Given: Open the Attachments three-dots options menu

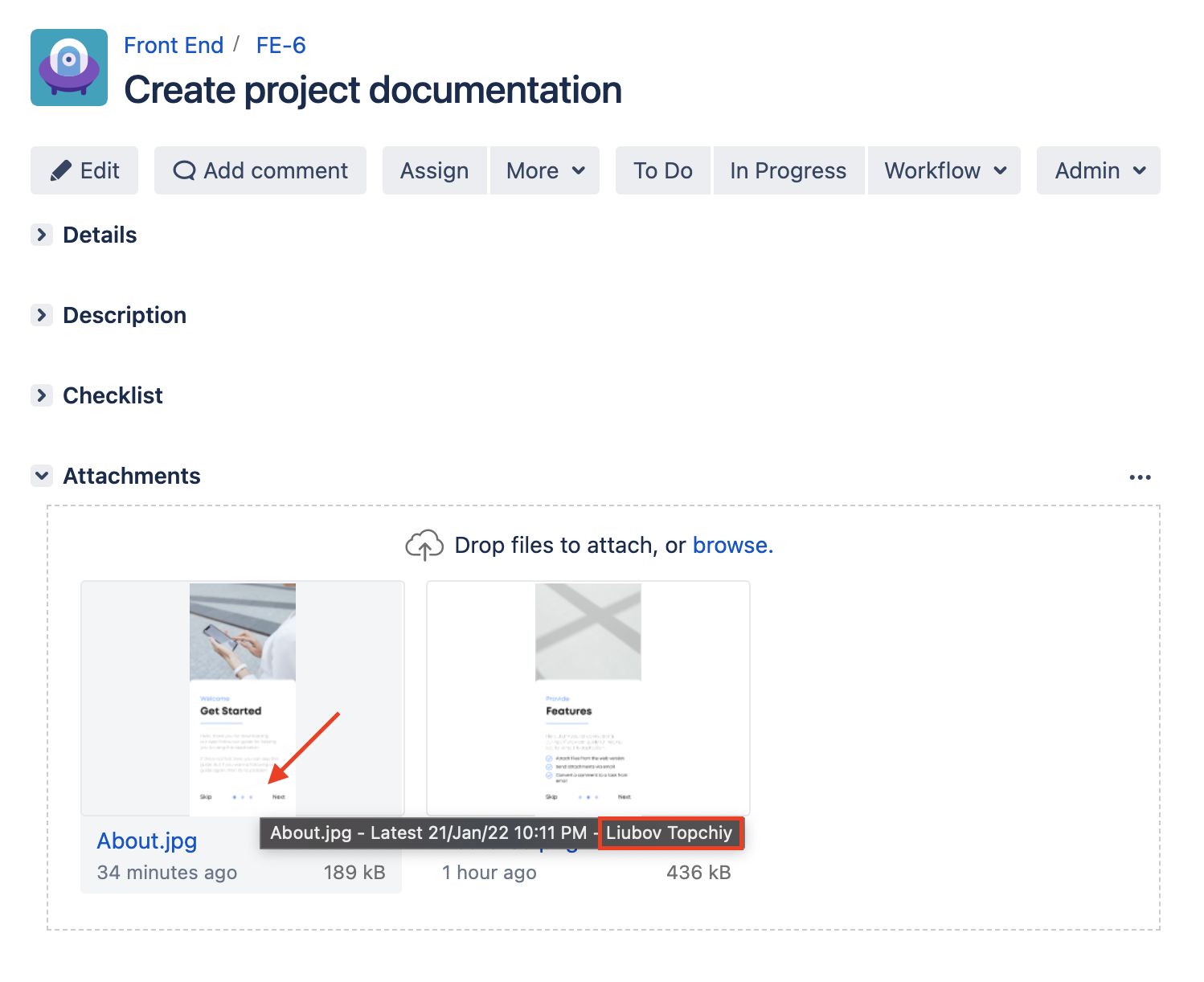Looking at the screenshot, I should (1140, 477).
